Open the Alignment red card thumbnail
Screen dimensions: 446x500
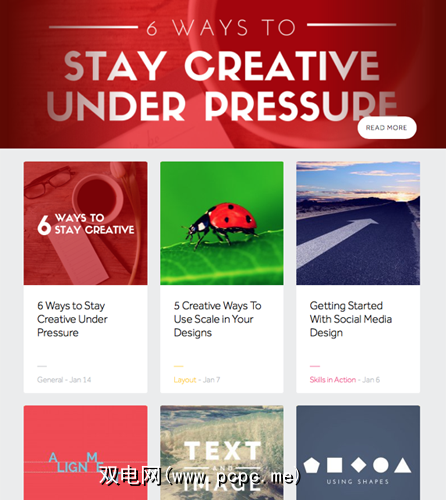click(85, 453)
